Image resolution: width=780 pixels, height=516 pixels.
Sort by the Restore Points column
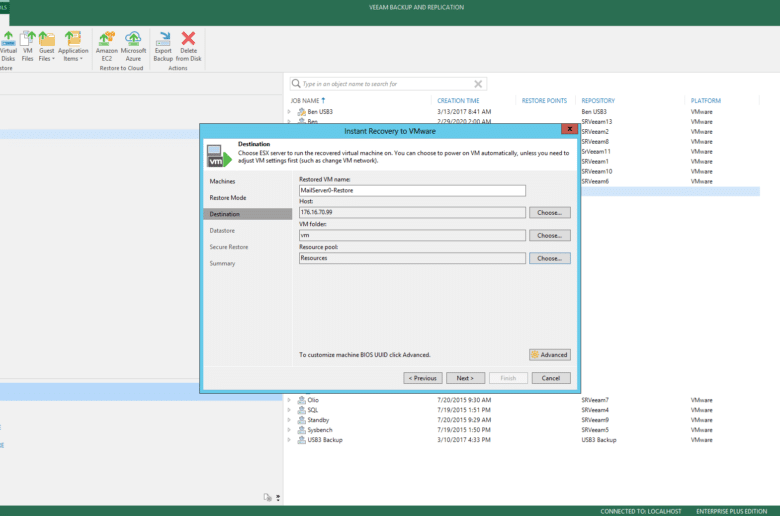coord(544,101)
